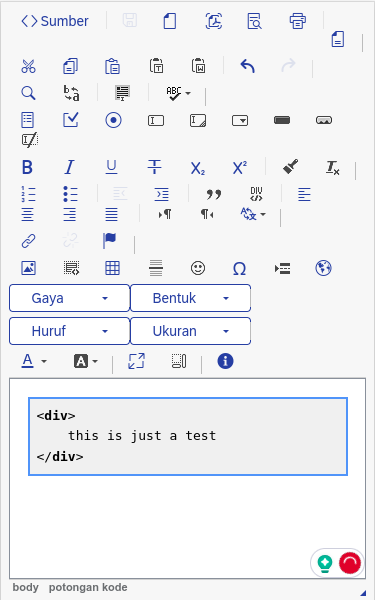
Task: Open spell checker ABC dropdown
Action: tap(178, 93)
